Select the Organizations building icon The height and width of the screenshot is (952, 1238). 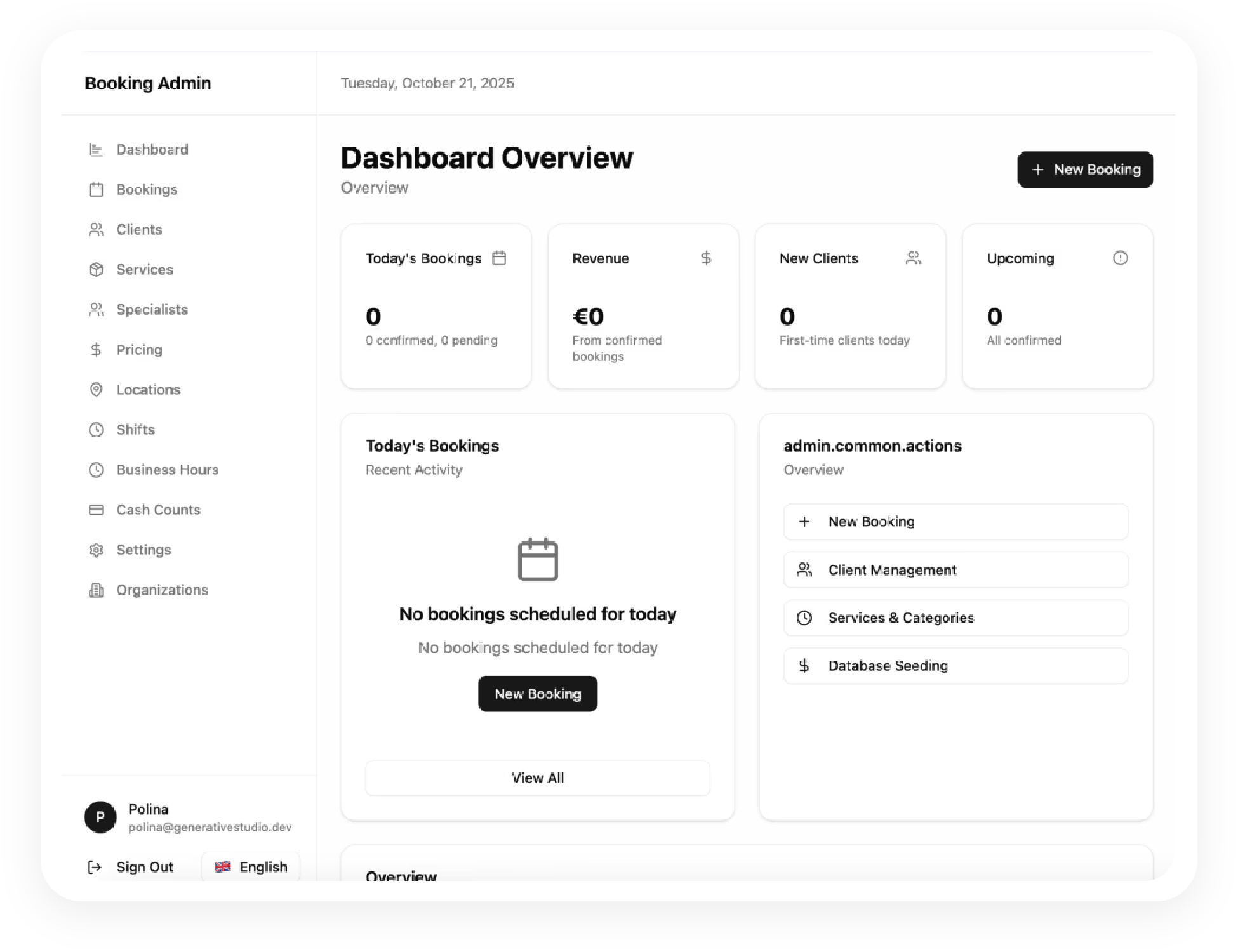97,590
